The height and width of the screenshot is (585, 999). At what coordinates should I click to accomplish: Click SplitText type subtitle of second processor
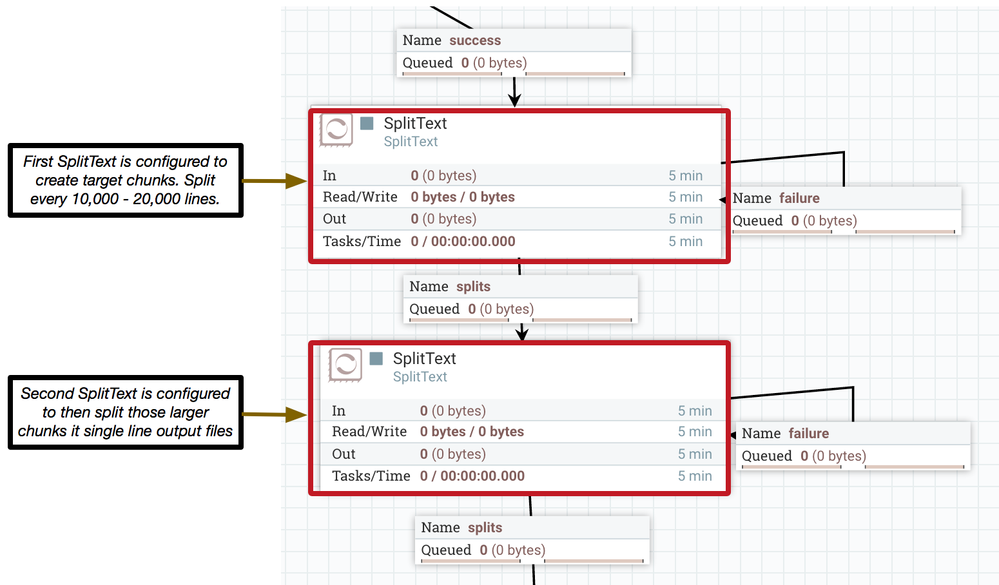(x=420, y=377)
